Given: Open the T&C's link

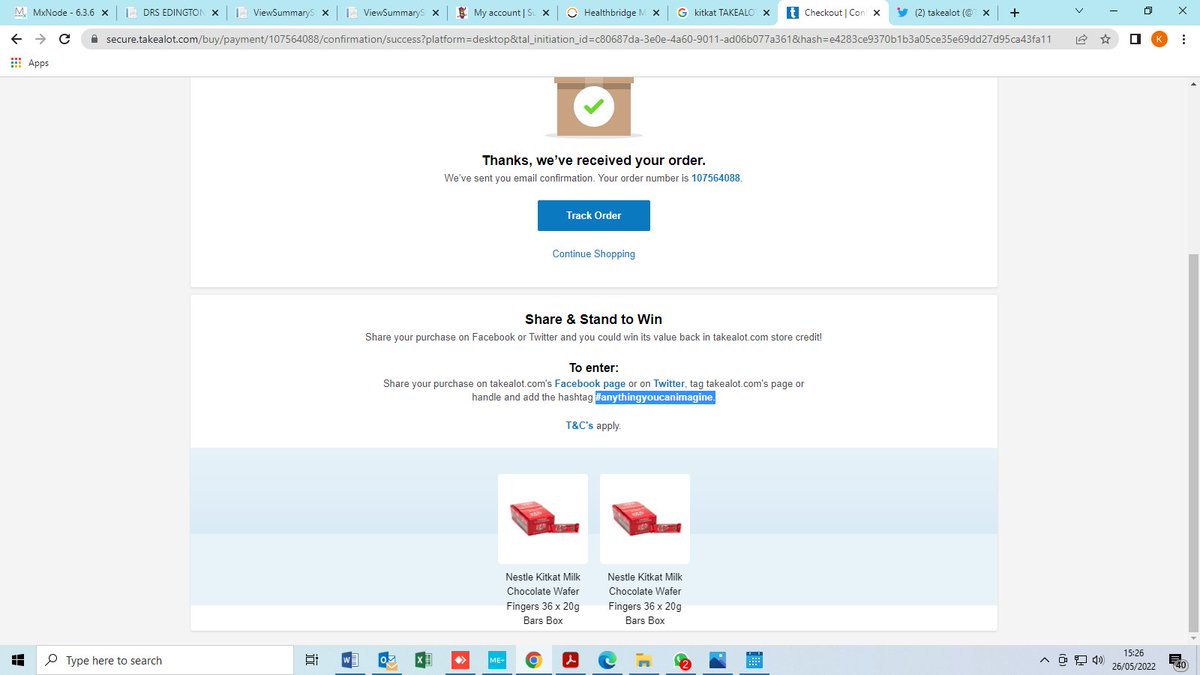Looking at the screenshot, I should (x=580, y=426).
